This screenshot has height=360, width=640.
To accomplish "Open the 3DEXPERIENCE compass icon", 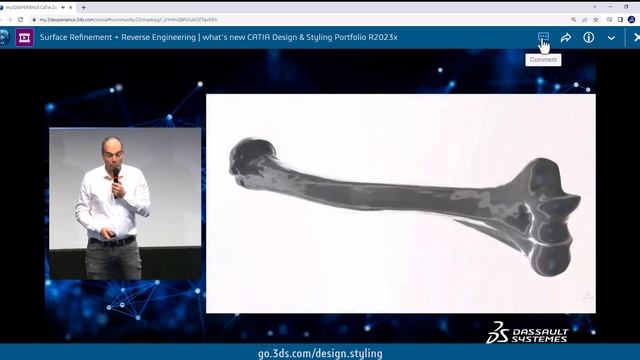I will click(4, 38).
